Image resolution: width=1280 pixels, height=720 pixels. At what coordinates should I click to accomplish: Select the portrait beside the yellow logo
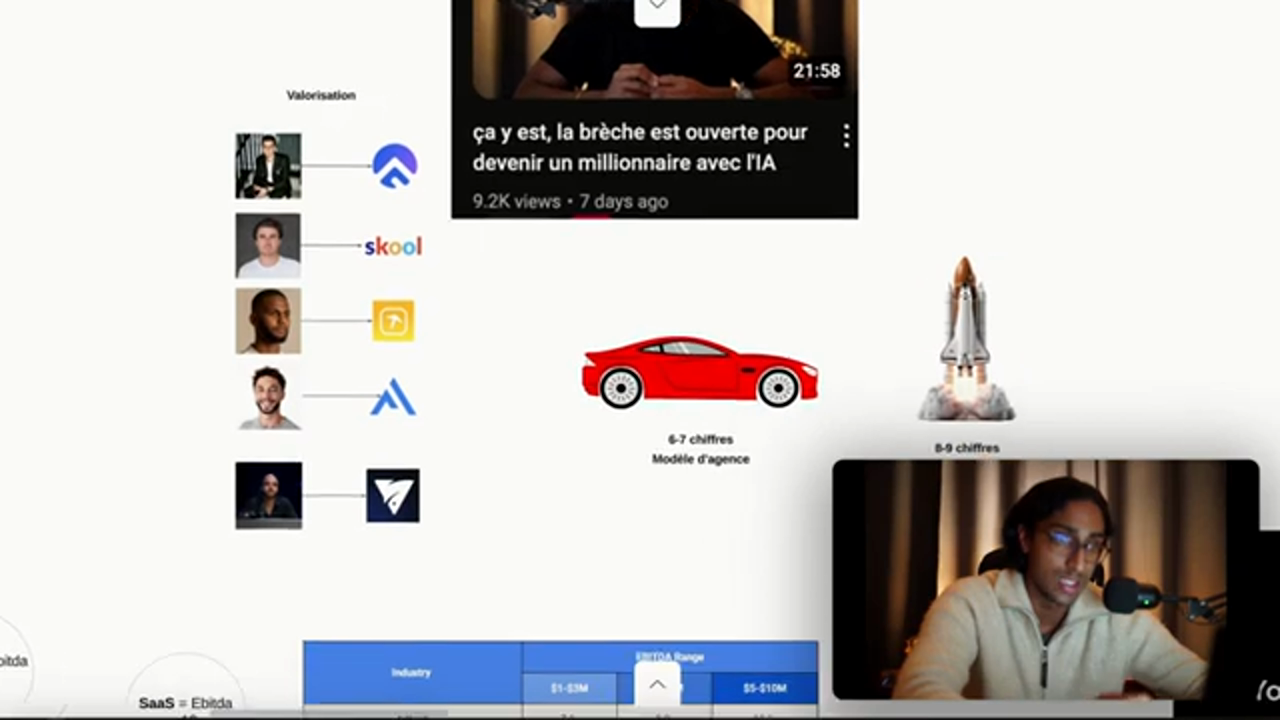[x=268, y=321]
